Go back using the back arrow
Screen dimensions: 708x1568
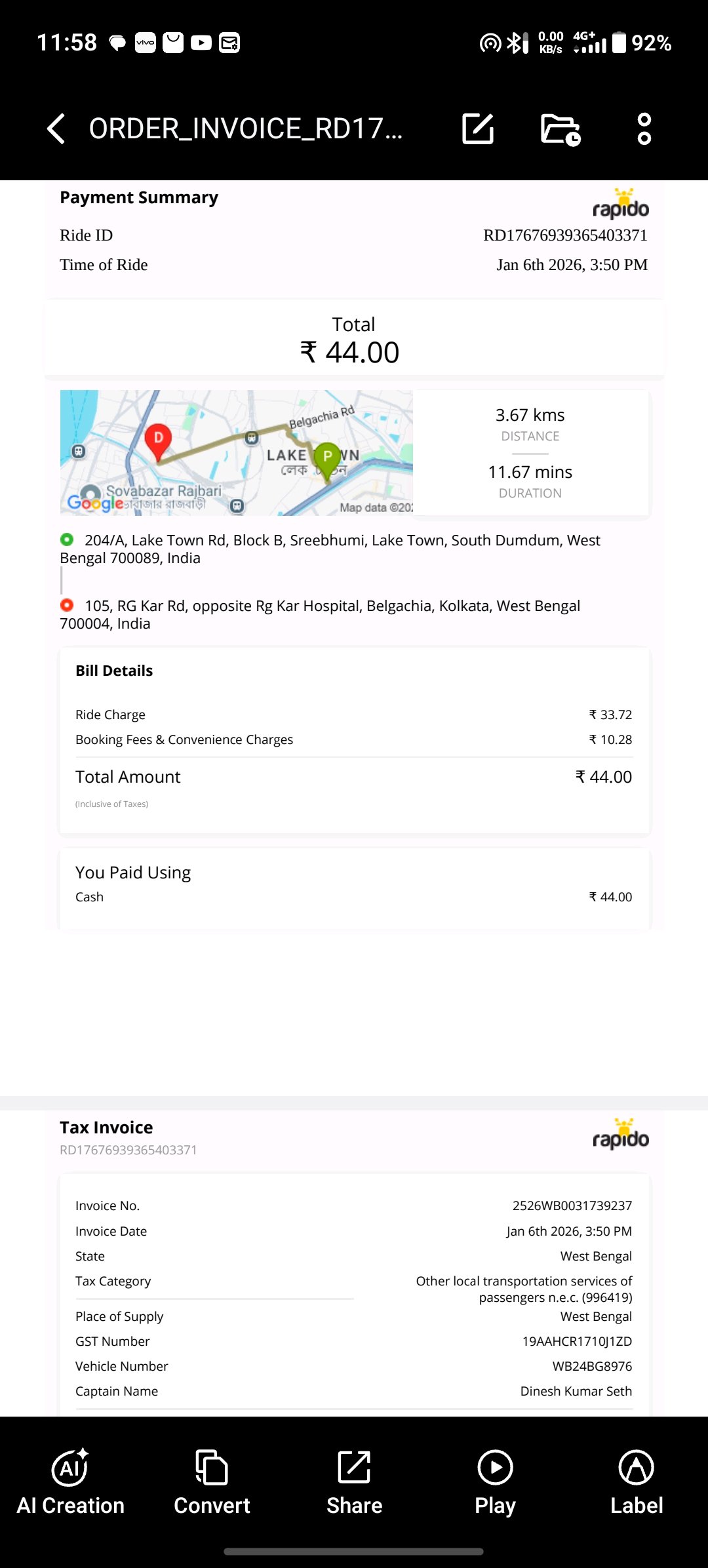click(x=56, y=128)
